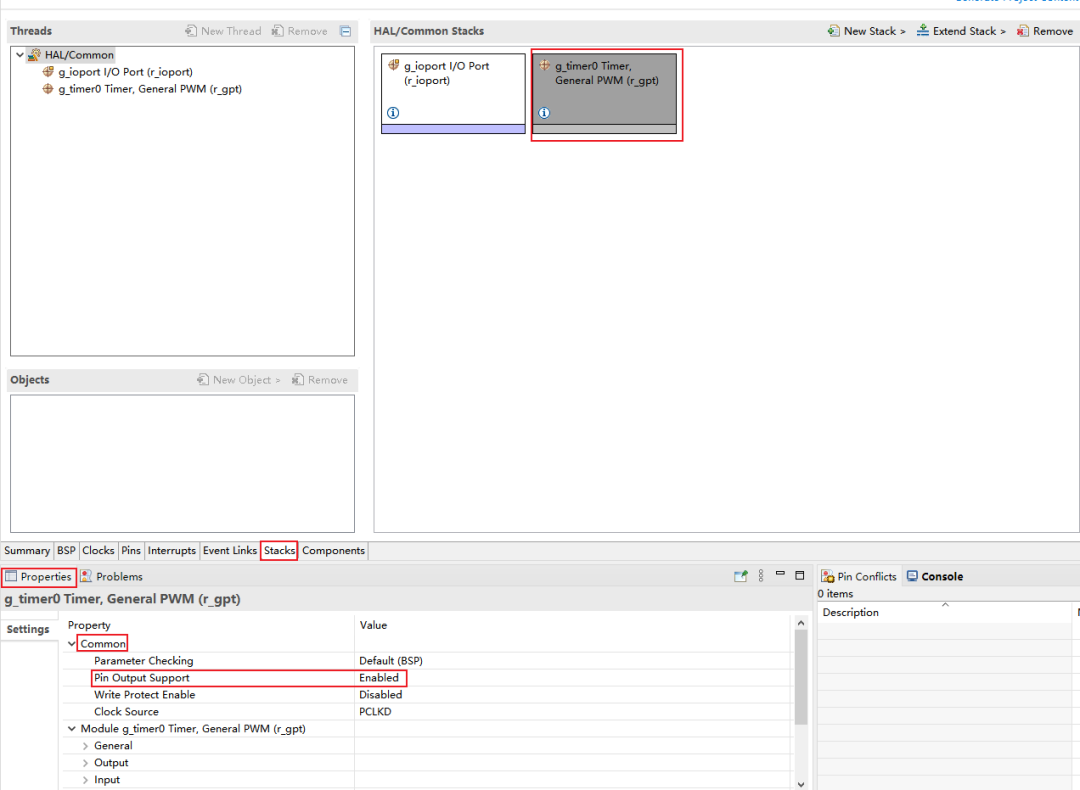Viewport: 1080px width, 790px height.
Task: Click the HAL/Common thread icon in tree
Action: point(34,54)
